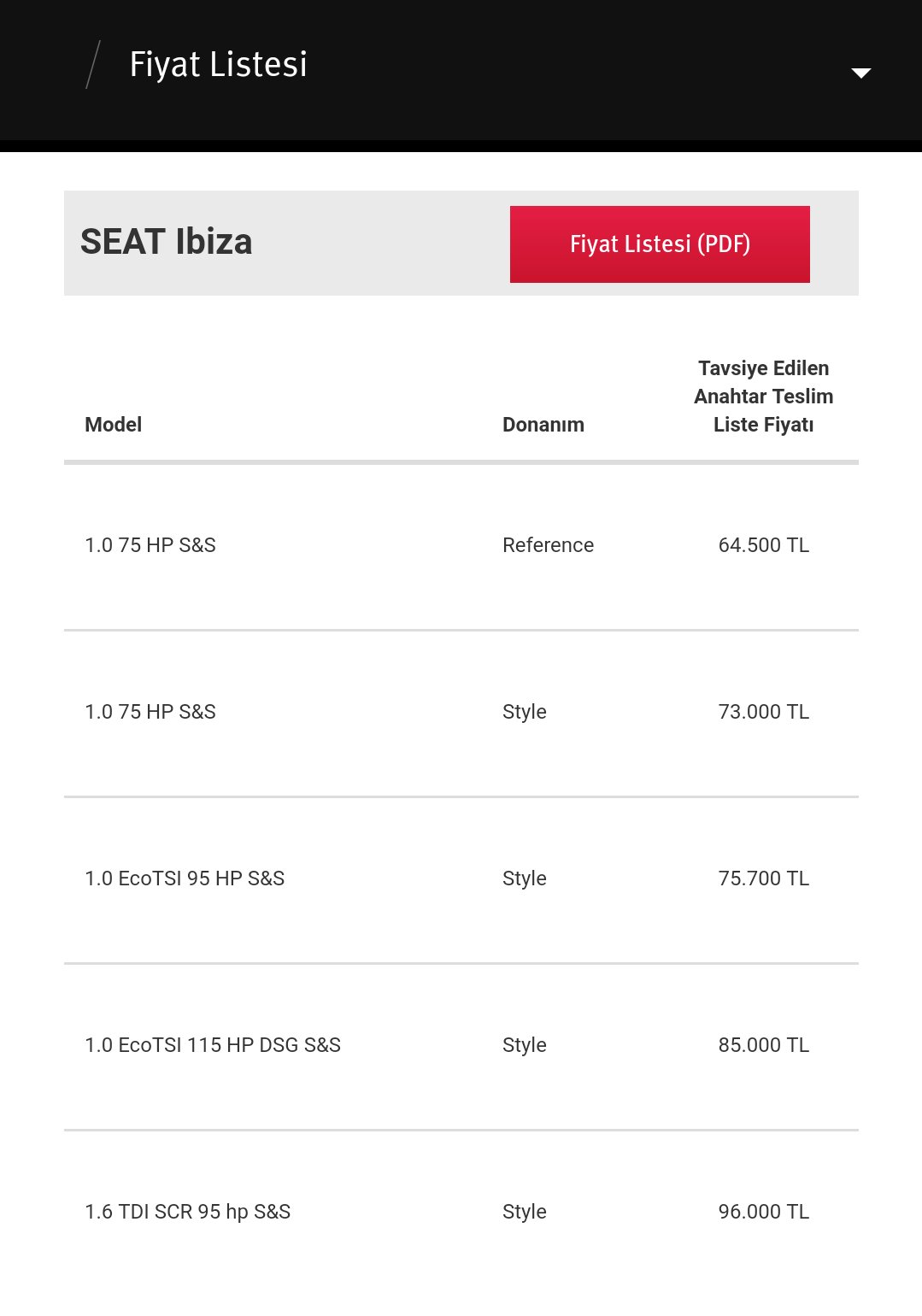Click the 1.0 EcoTSI 115 HP DSG S&S model

(213, 1045)
